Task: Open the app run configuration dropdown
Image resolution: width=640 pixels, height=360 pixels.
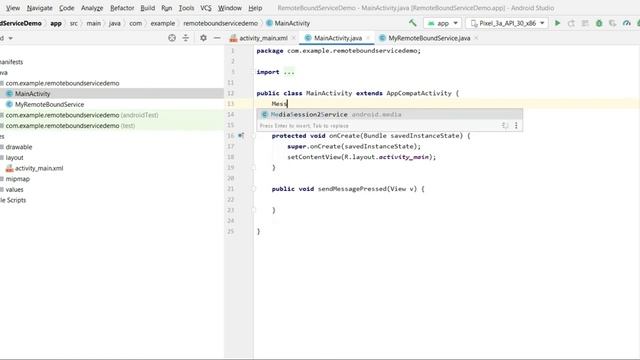Action: click(x=442, y=23)
